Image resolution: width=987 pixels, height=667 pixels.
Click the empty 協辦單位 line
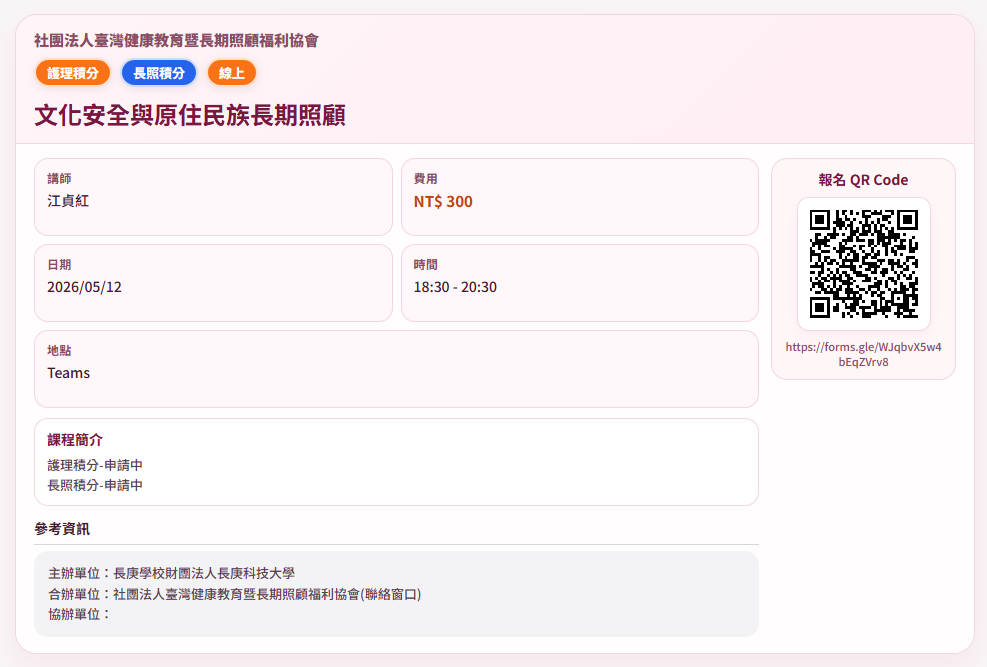tap(80, 614)
